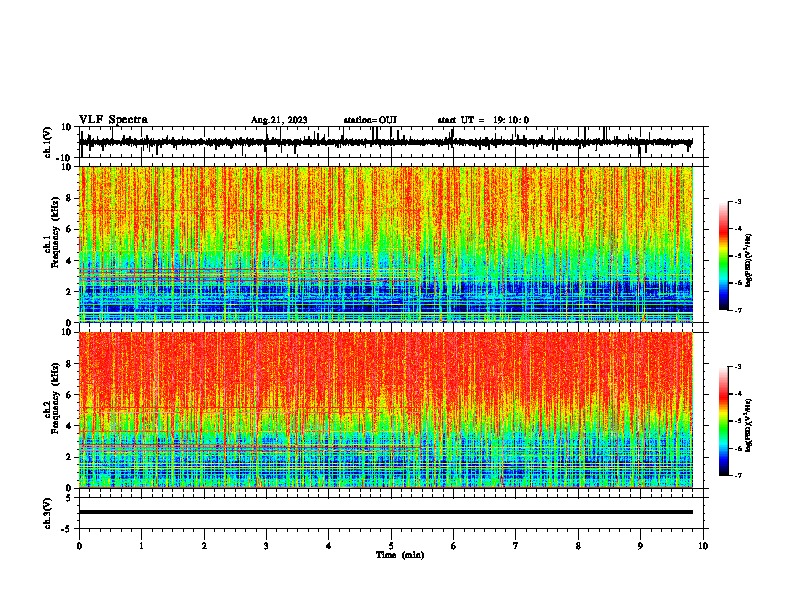
Task: Click the date text "Aug.21, 2023"
Action: (x=279, y=120)
